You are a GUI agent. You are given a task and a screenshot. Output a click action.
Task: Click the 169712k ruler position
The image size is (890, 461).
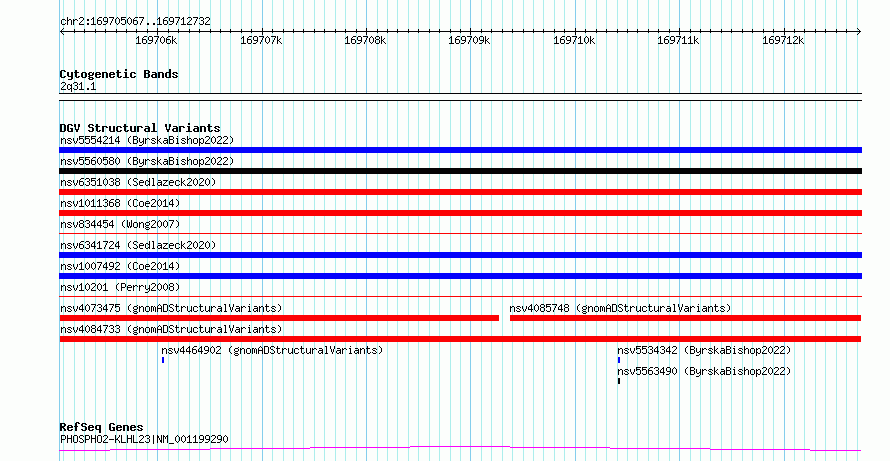pos(783,41)
